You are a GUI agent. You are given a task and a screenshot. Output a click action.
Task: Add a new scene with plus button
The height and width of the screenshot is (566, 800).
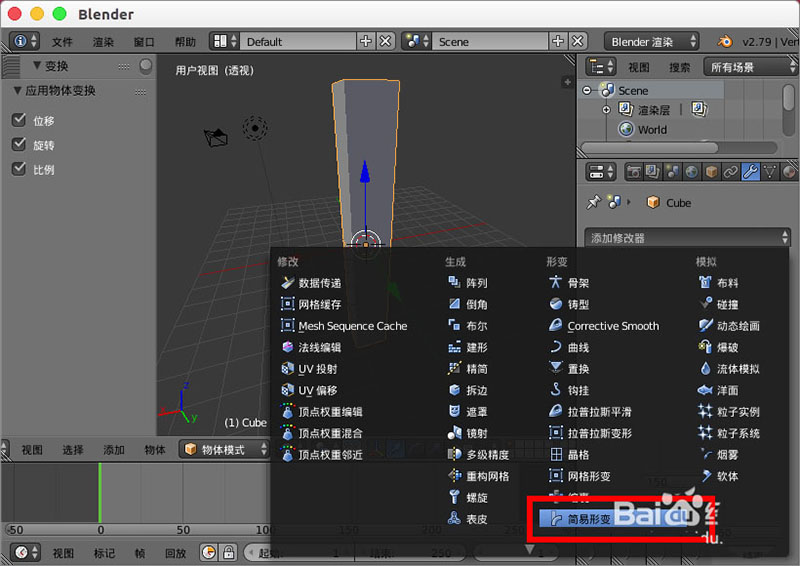click(558, 41)
